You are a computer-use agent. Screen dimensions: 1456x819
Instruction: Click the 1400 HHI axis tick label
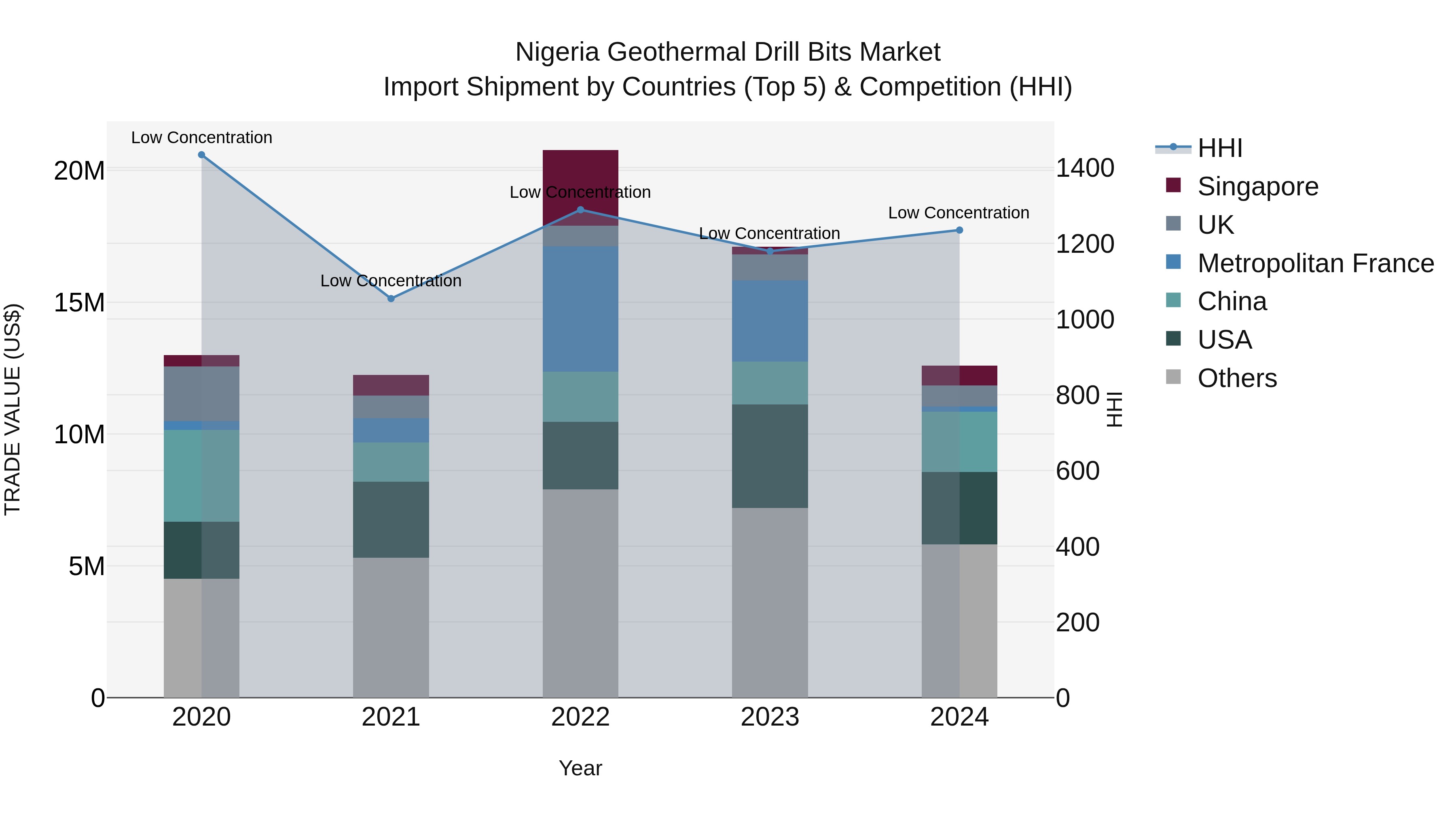point(1085,168)
